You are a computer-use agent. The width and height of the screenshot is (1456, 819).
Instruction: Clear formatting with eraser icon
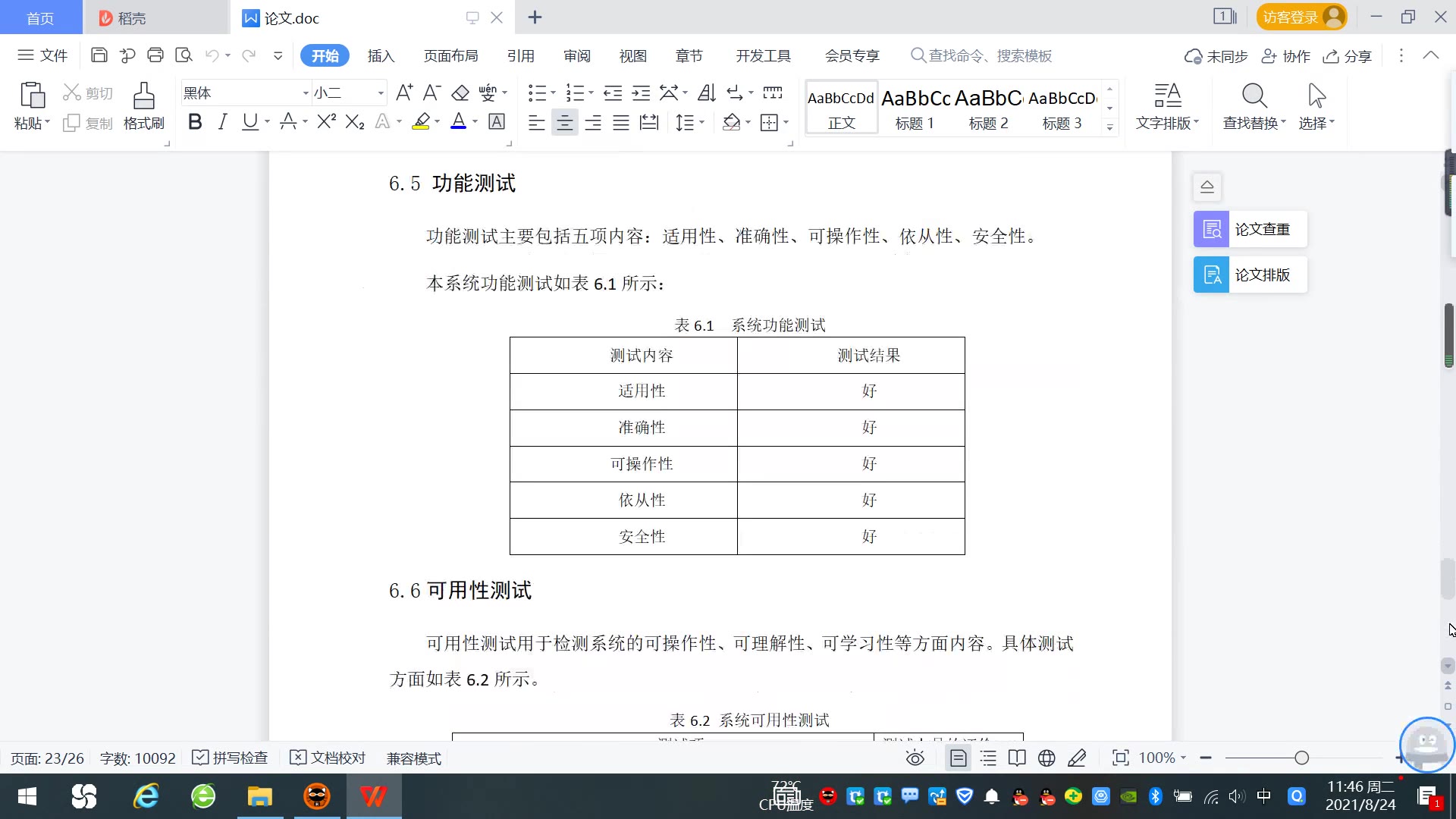tap(460, 93)
